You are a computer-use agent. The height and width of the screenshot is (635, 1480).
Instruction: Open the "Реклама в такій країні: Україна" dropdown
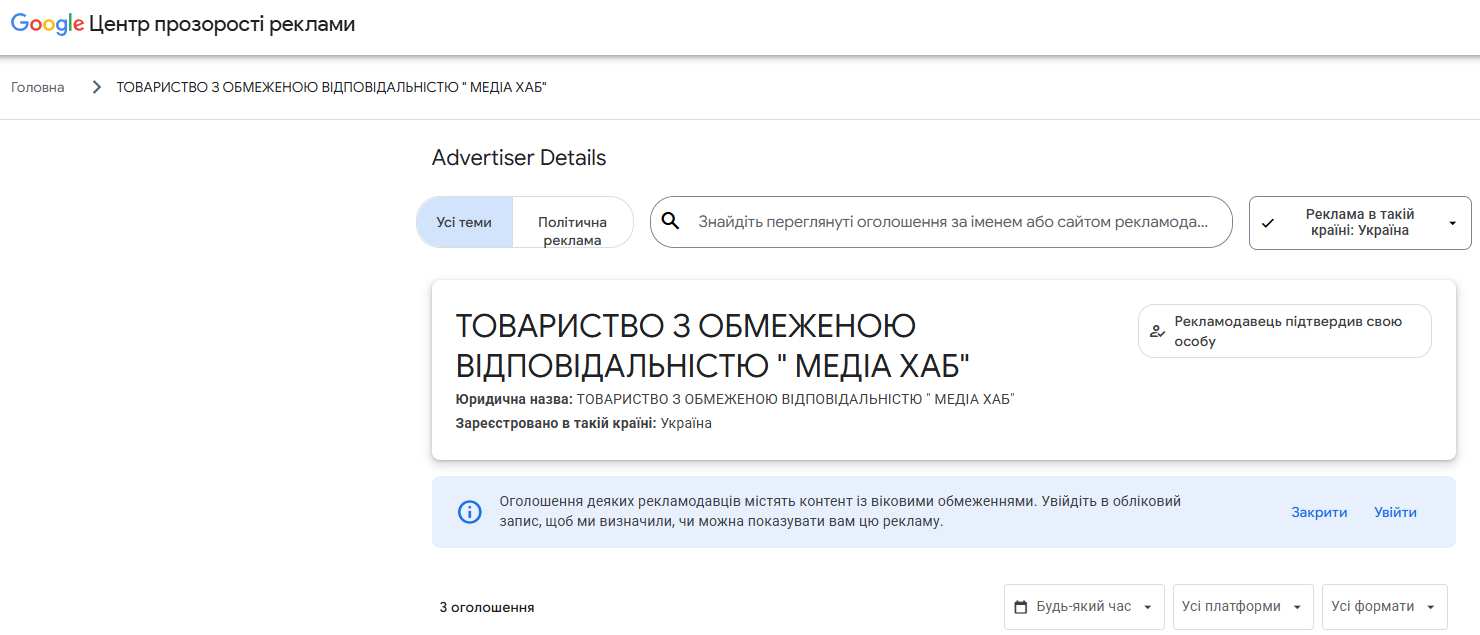coord(1360,222)
